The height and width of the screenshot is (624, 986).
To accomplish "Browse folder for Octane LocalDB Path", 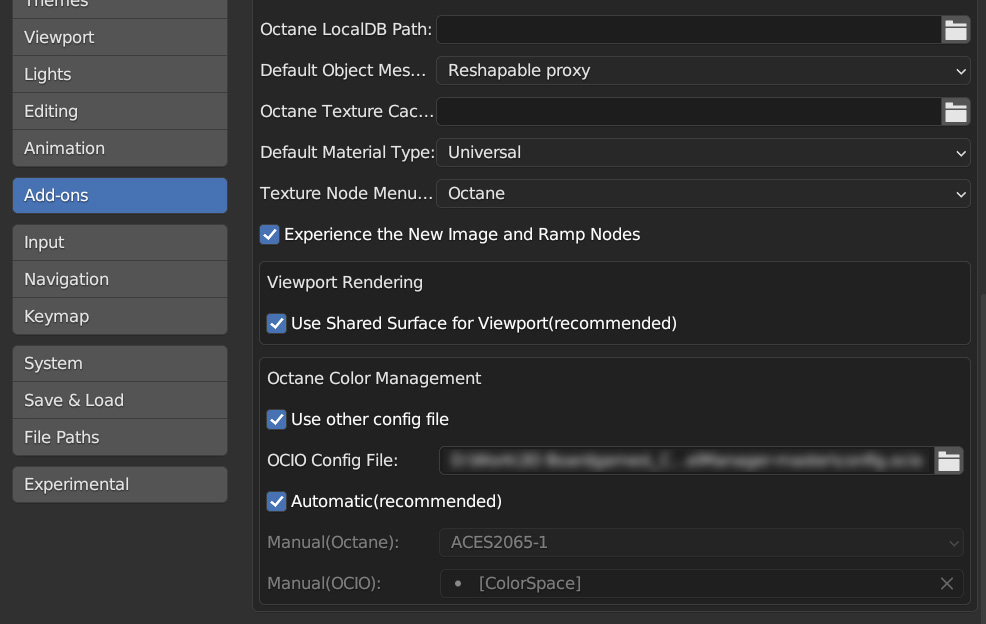I will [x=956, y=30].
